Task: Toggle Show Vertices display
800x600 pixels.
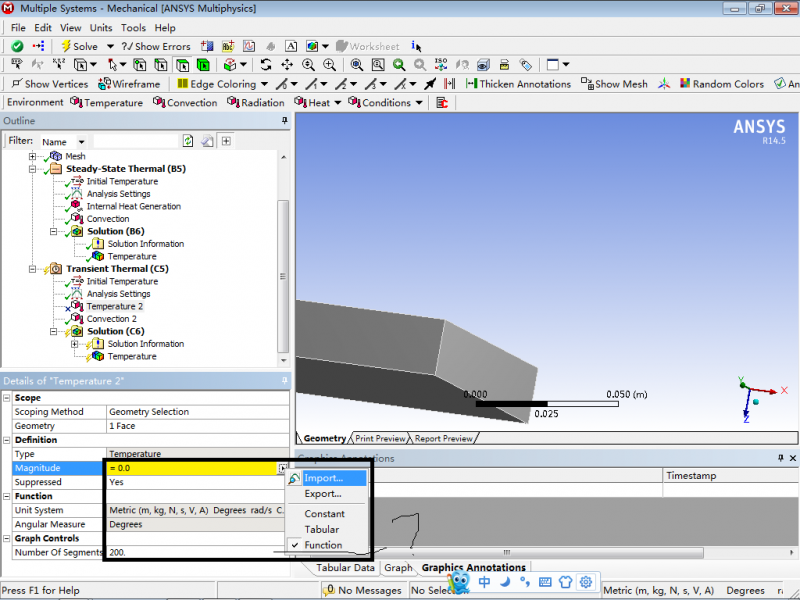Action: [48, 84]
